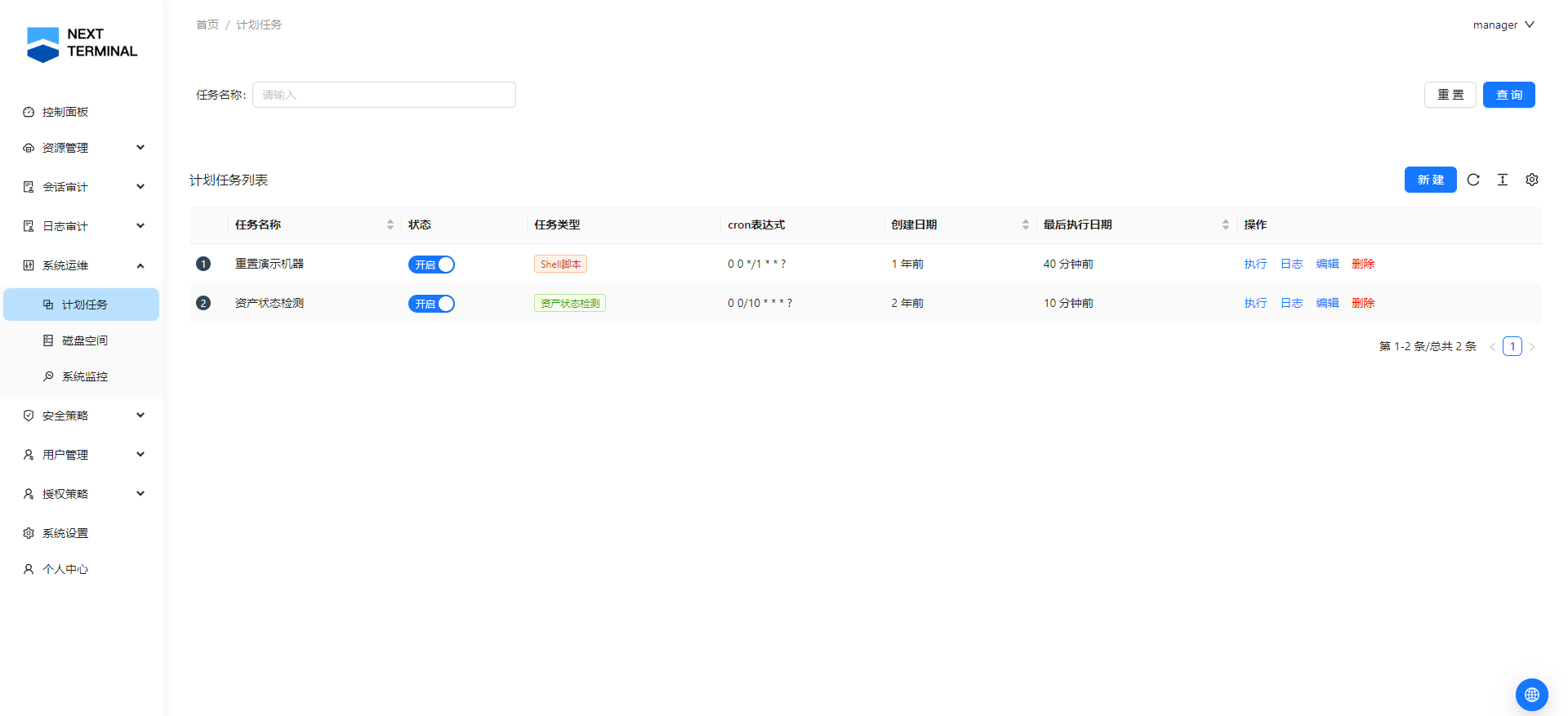1568x716 pixels.
Task: Click cron expression 0 0/10 * * * ?
Action: click(x=760, y=303)
